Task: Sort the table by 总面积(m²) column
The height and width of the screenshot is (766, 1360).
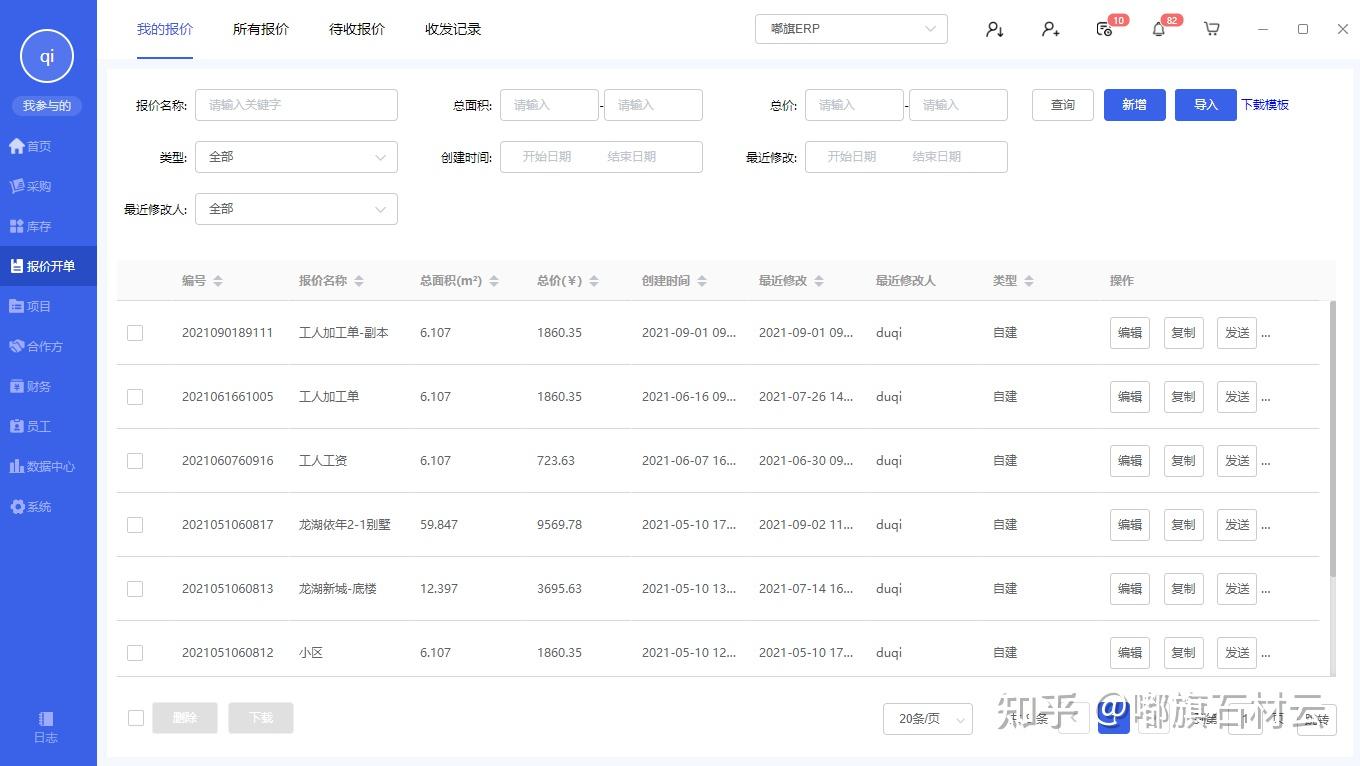Action: tap(494, 281)
